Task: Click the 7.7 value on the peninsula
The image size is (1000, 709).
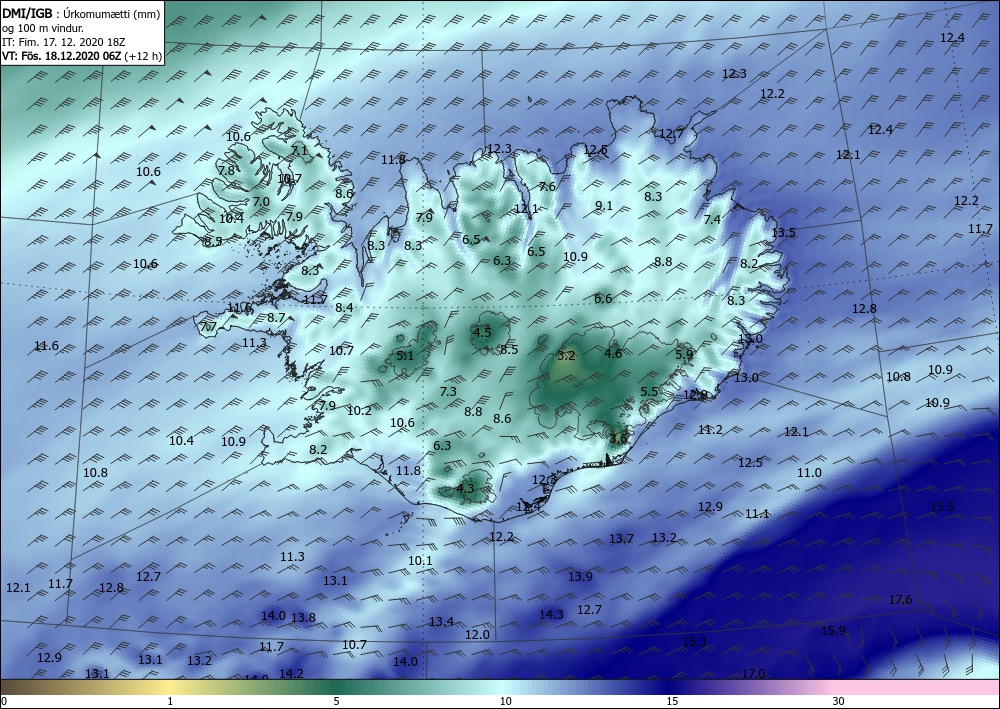Action: click(x=209, y=328)
